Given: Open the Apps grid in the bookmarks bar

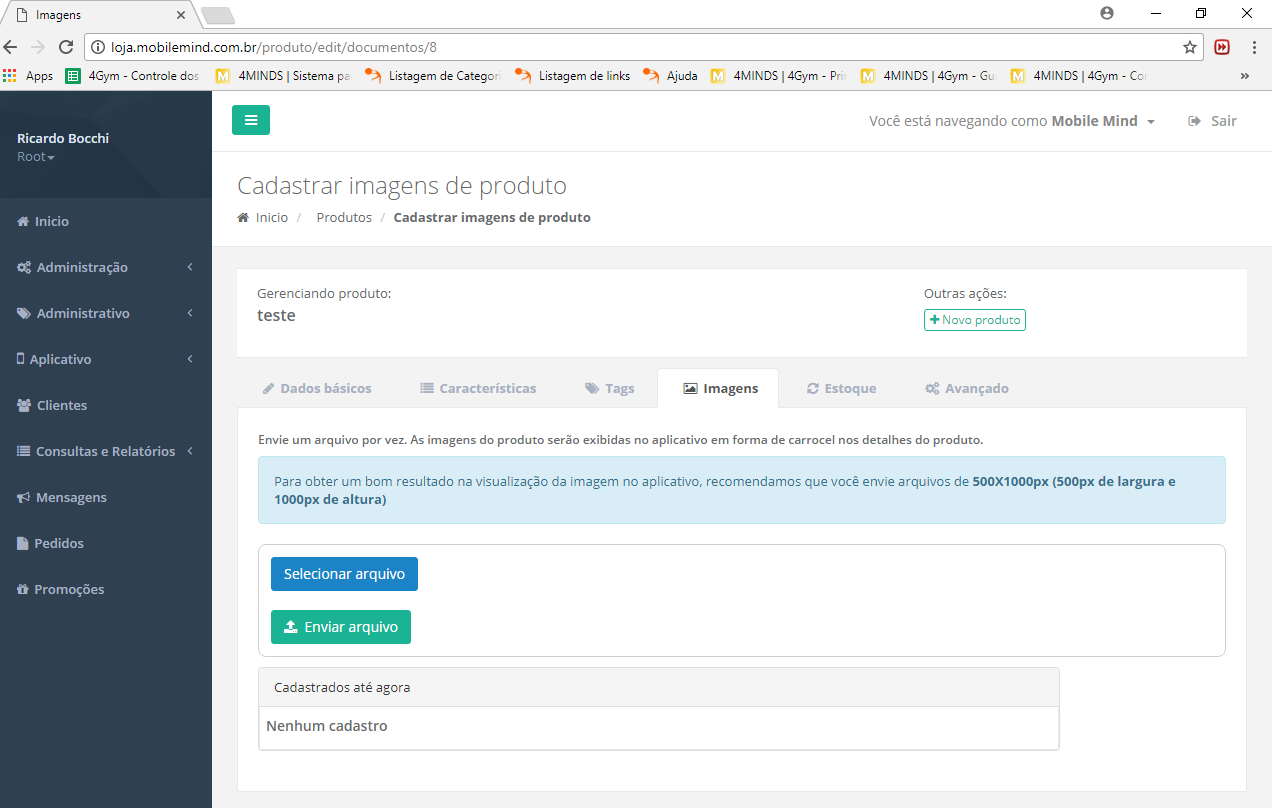Looking at the screenshot, I should pos(28,76).
